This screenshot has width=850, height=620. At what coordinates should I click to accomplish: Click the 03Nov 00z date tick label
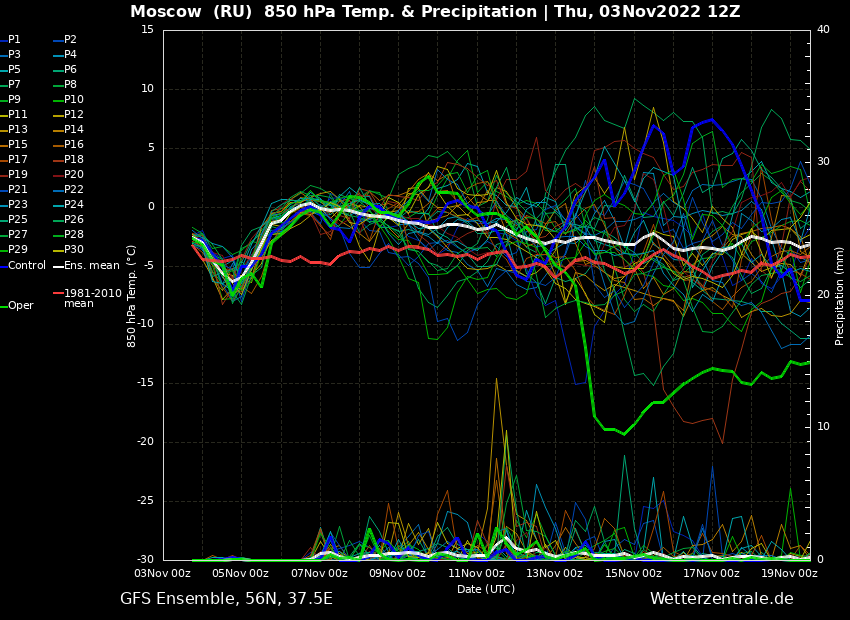[163, 574]
